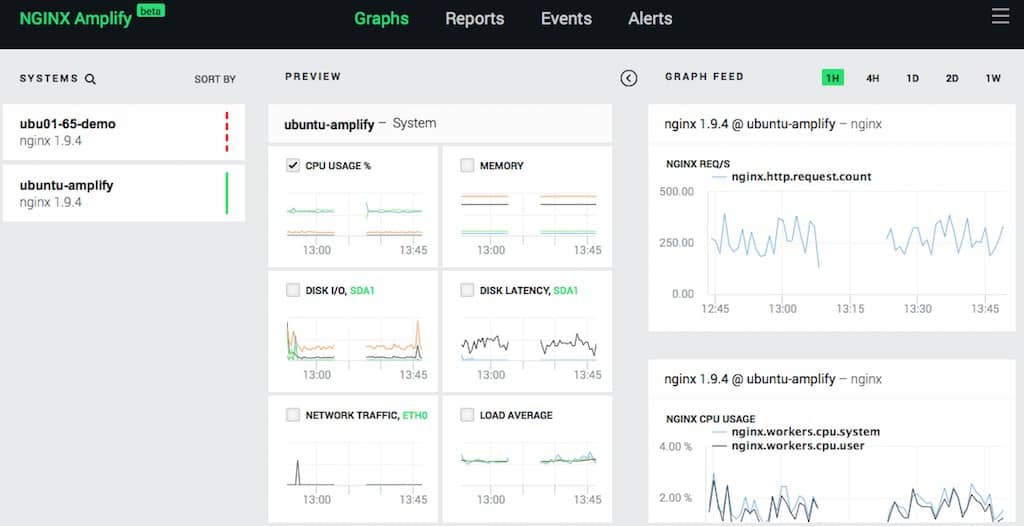Click the nginx.workers.cpu.system legend entry
This screenshot has width=1024, height=527.
(795, 432)
